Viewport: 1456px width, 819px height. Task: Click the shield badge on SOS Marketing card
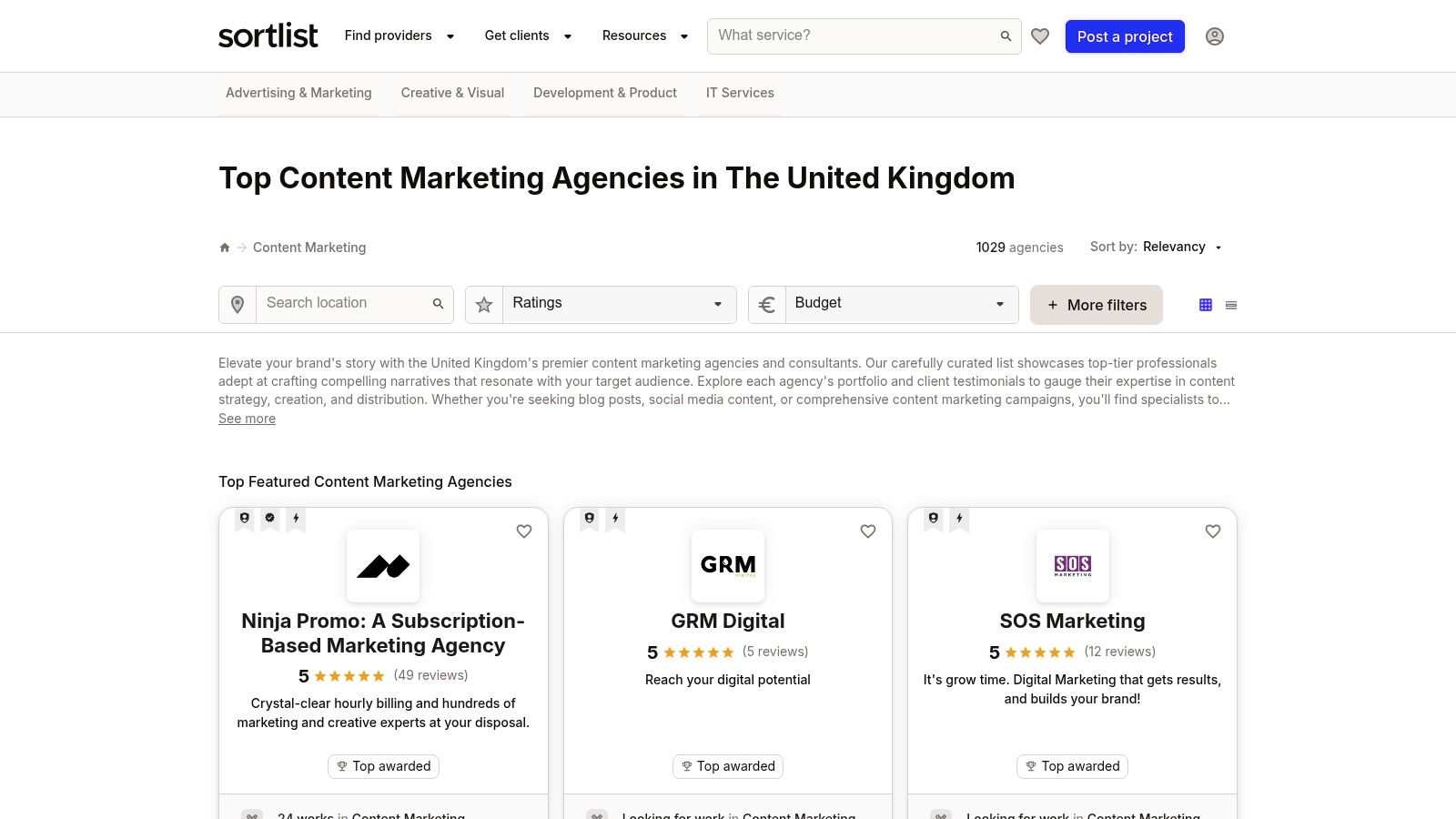click(934, 519)
